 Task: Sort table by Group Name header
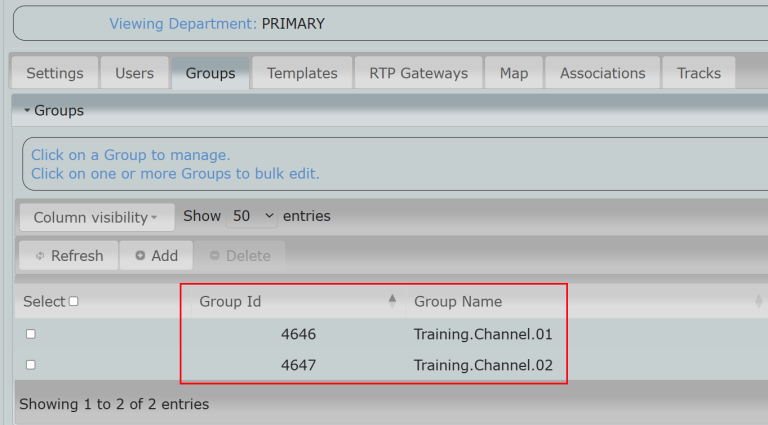[458, 301]
